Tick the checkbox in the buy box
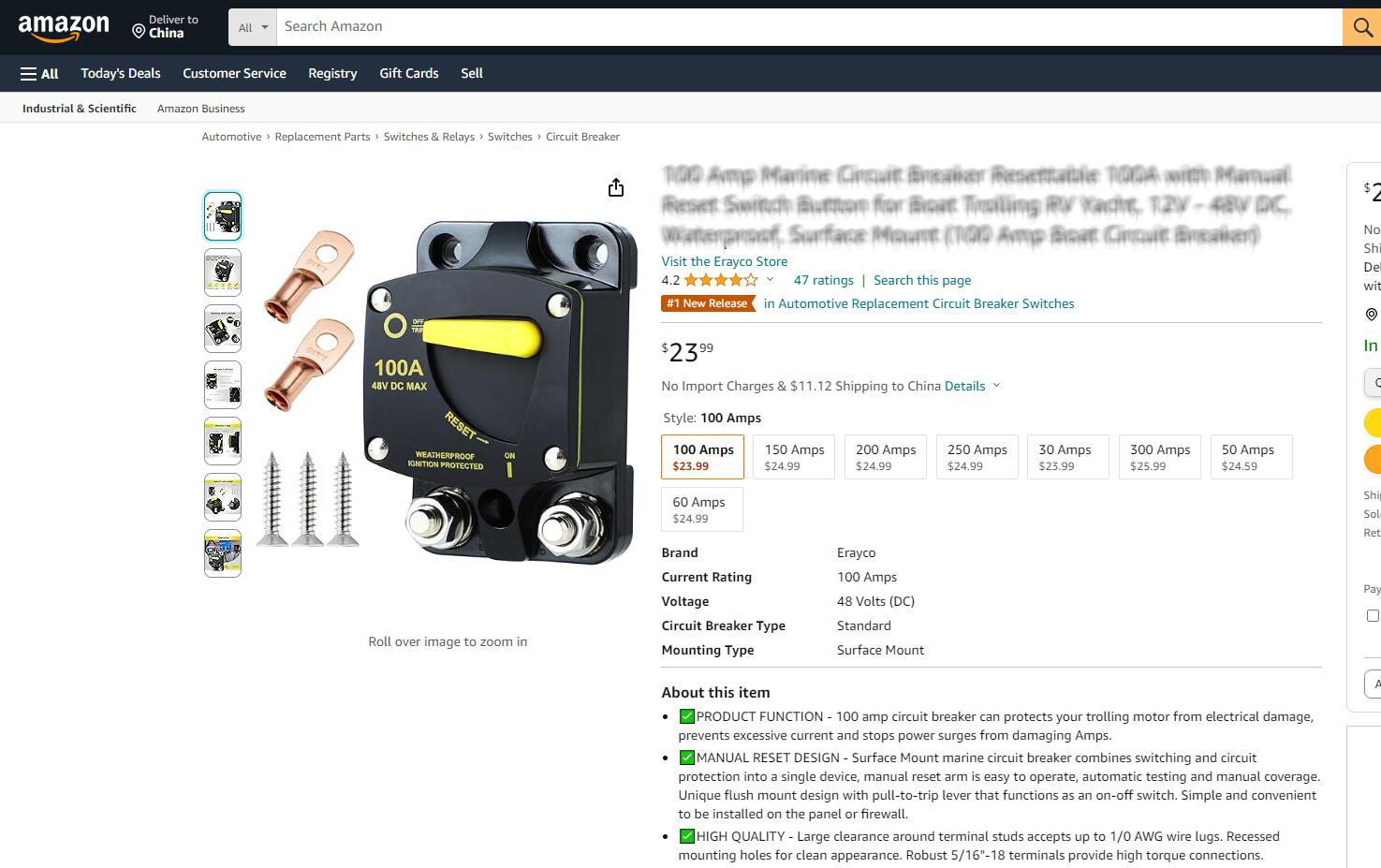1381x868 pixels. pos(1373,615)
